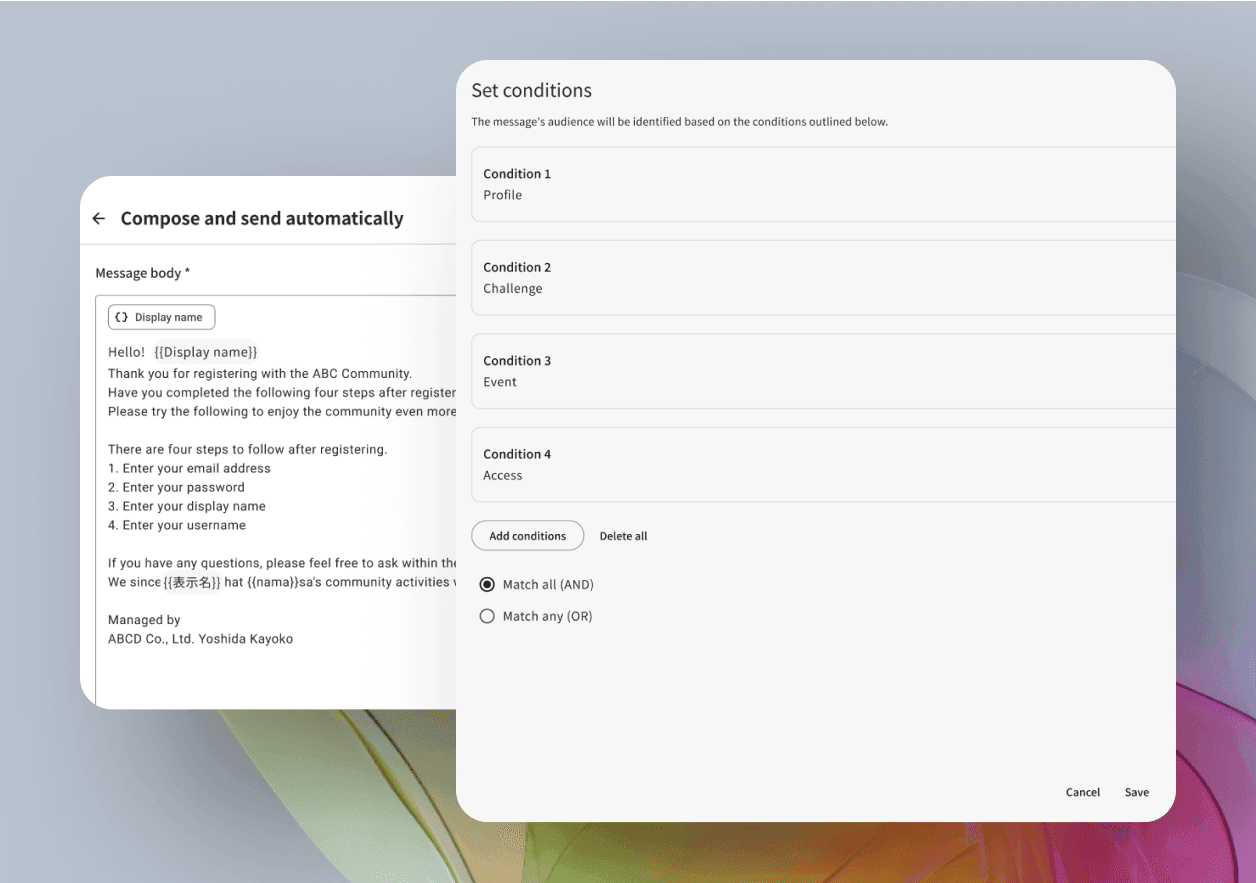Open Condition 1 Profile card
Image resolution: width=1256 pixels, height=883 pixels.
point(822,184)
